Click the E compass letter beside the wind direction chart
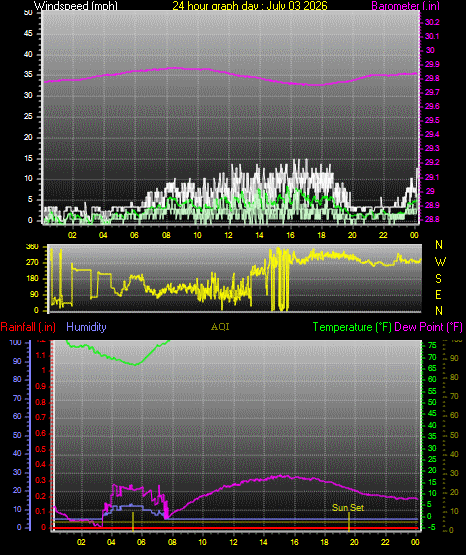Screen dimensions: 466x555 pos(438,294)
